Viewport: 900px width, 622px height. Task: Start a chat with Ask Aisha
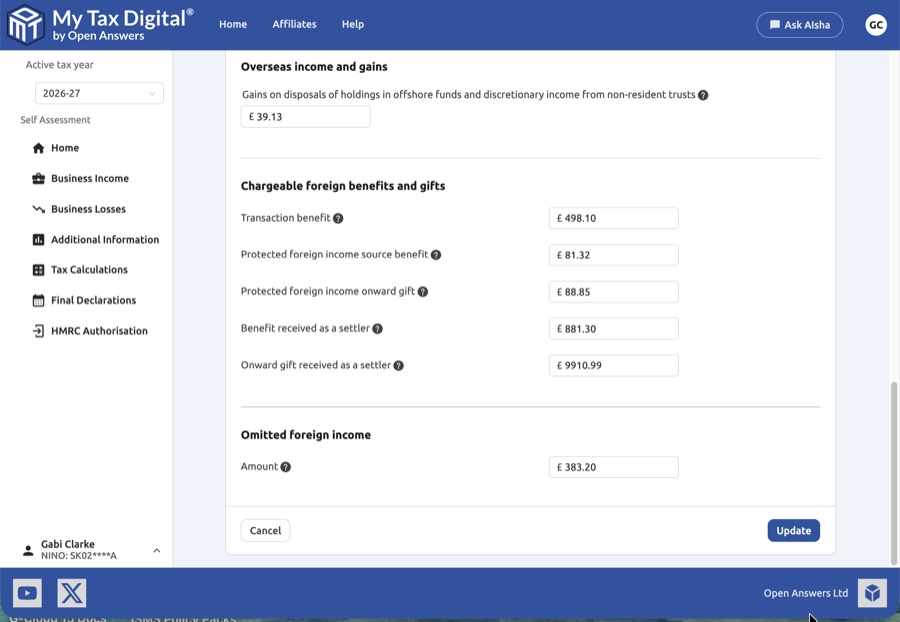point(799,25)
